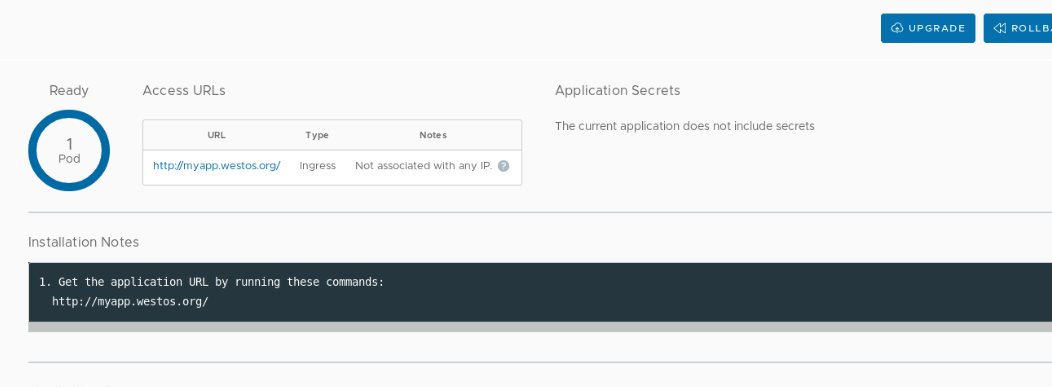Click the horizontal scrollbar below installation notes

point(540,327)
